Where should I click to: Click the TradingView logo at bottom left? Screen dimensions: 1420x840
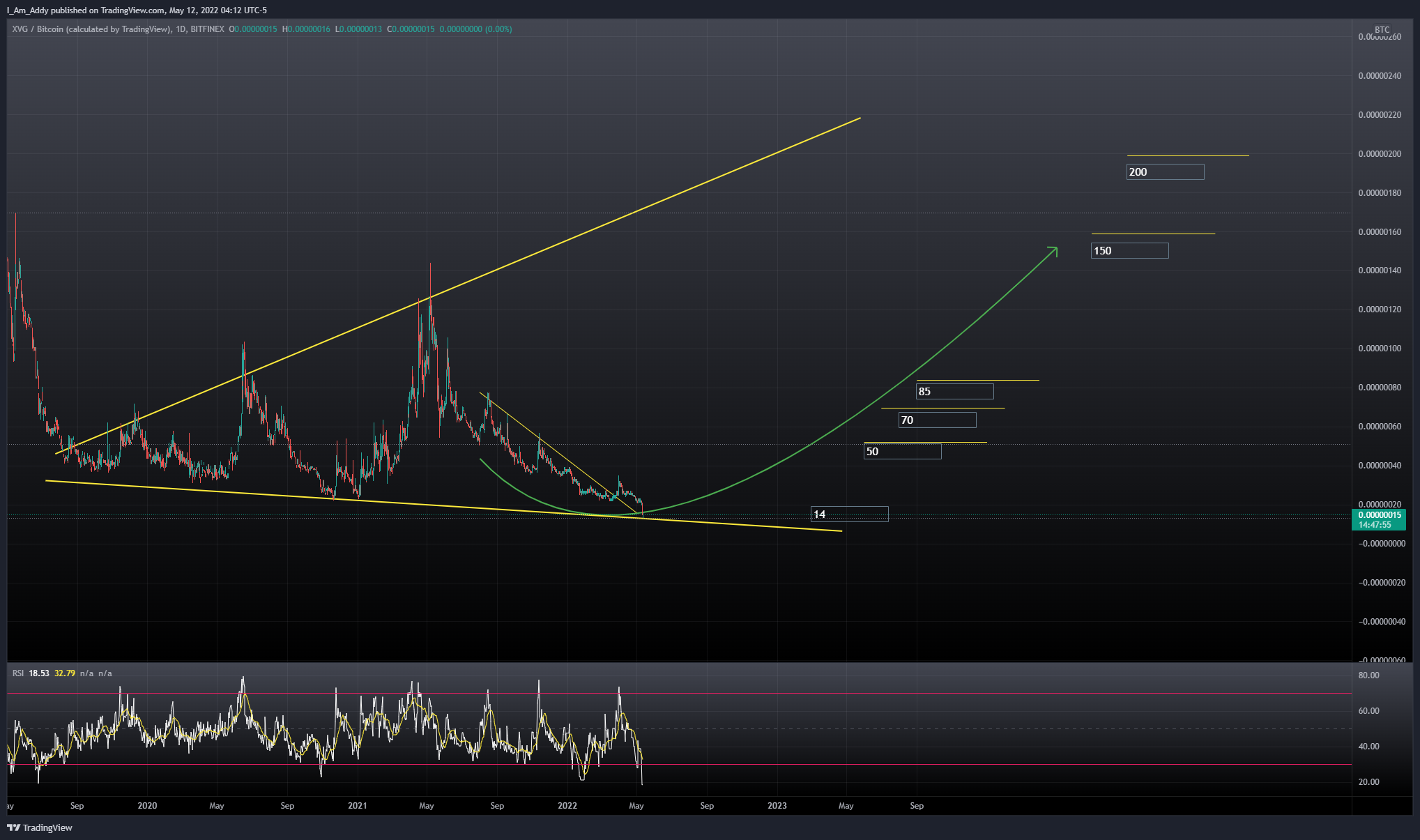[39, 827]
